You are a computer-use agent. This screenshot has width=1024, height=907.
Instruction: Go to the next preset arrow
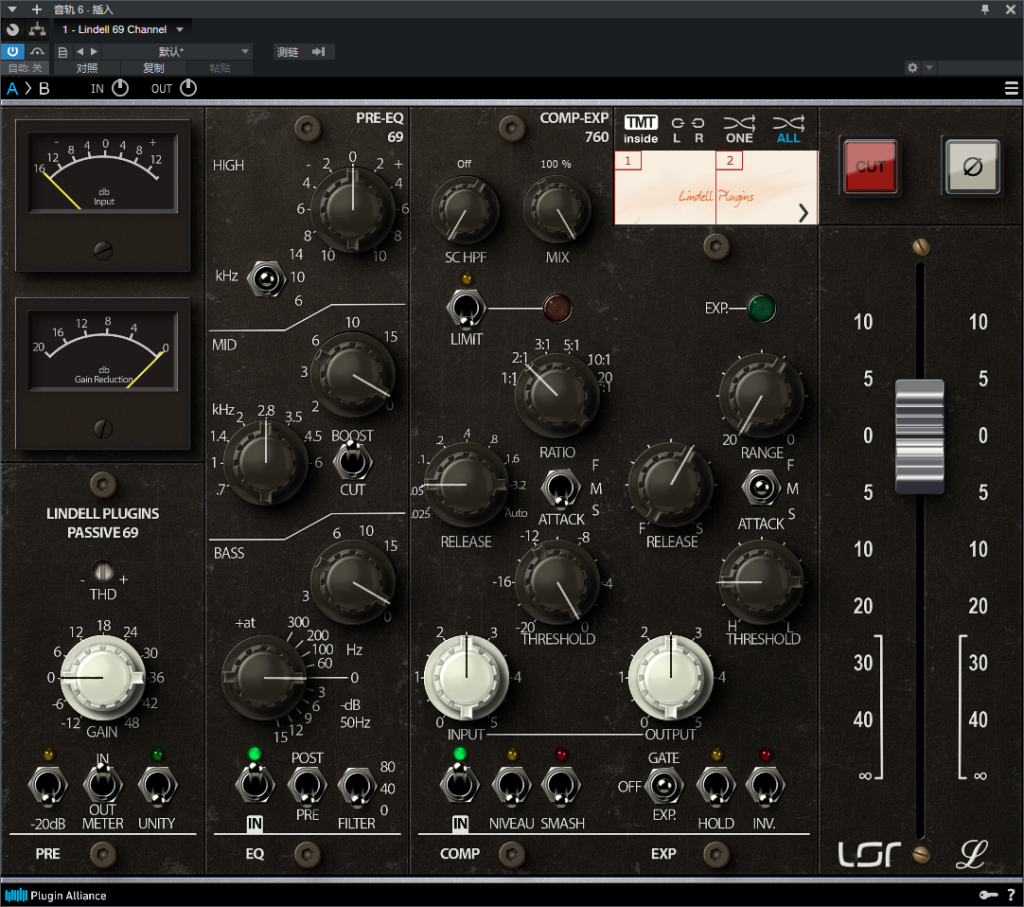(94, 51)
